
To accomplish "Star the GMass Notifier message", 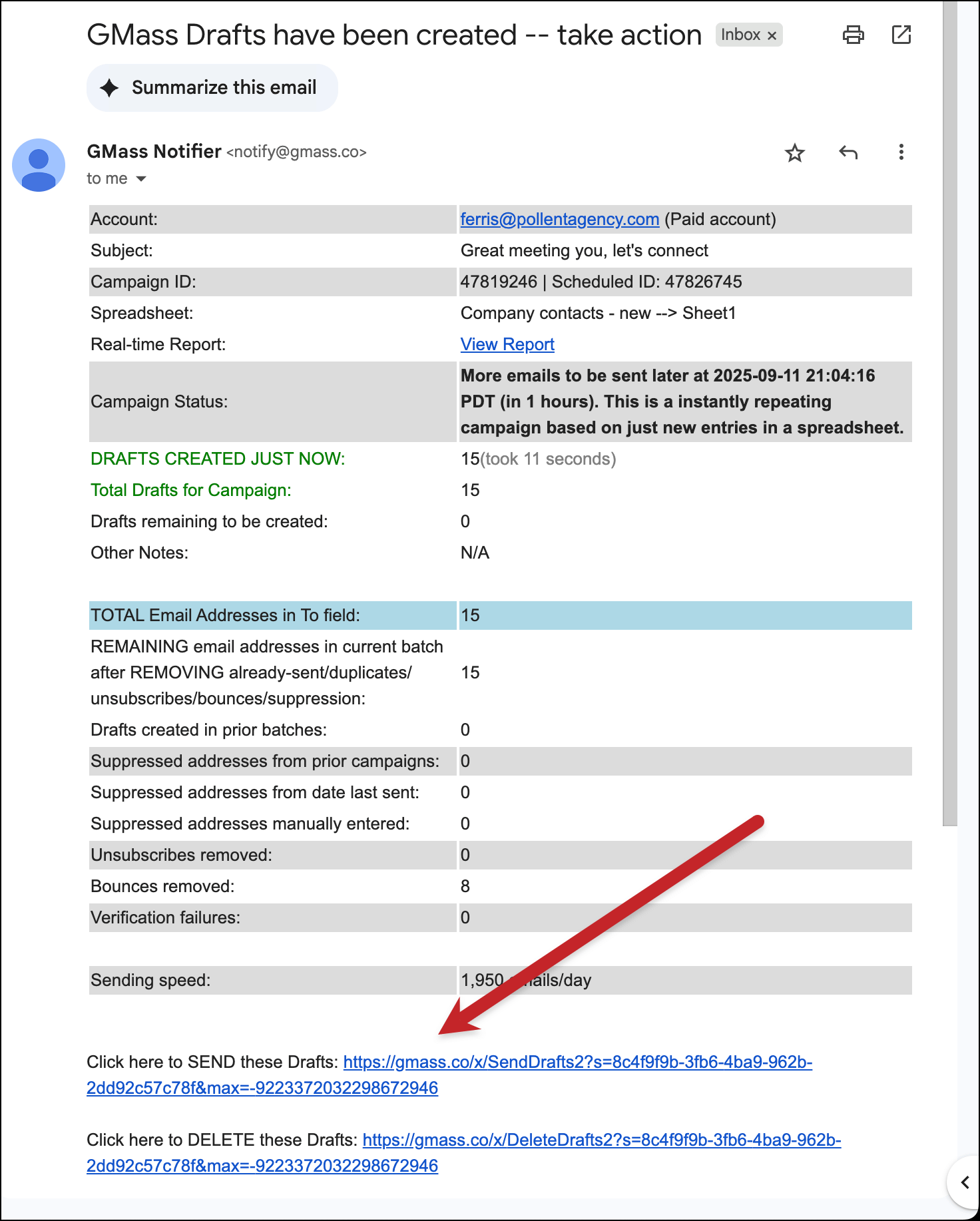I will point(795,153).
